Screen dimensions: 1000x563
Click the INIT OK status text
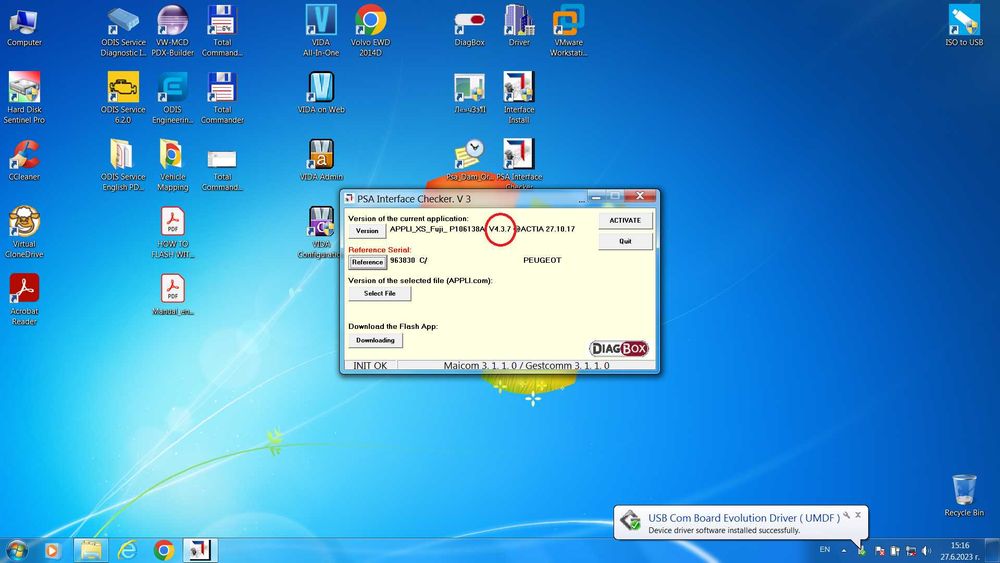(x=371, y=365)
